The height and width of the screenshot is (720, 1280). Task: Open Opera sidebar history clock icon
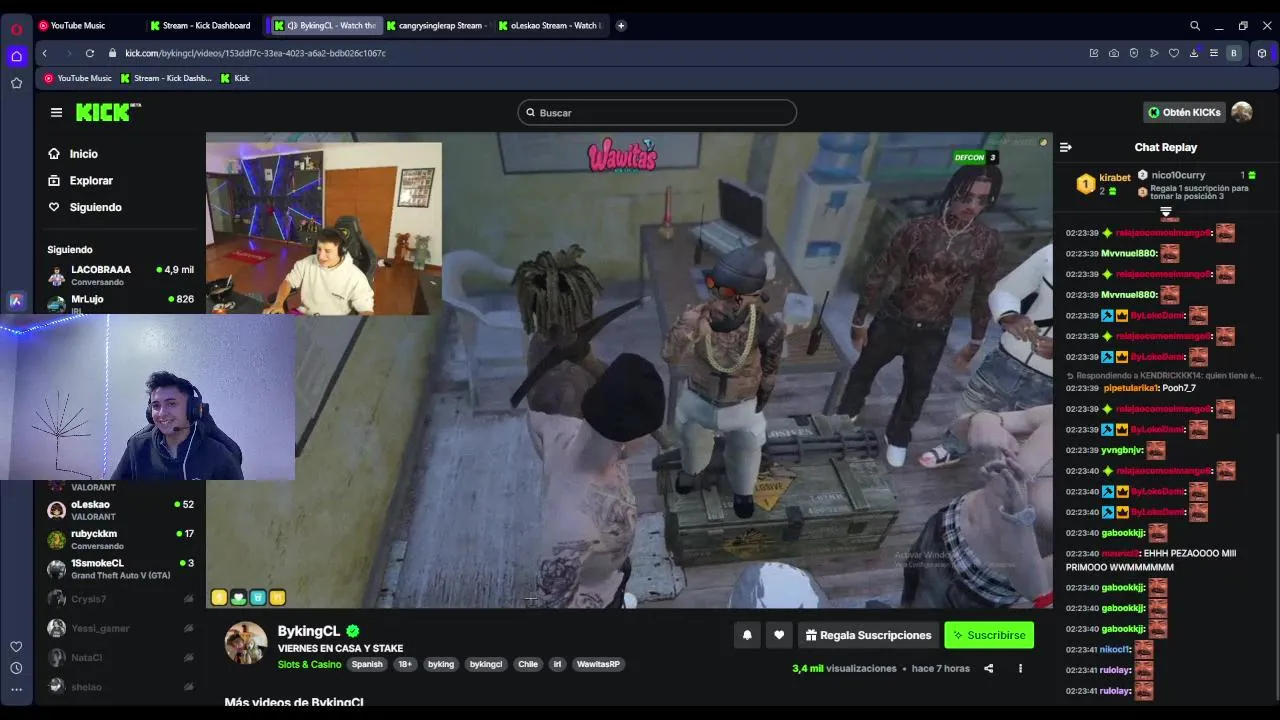[x=16, y=668]
